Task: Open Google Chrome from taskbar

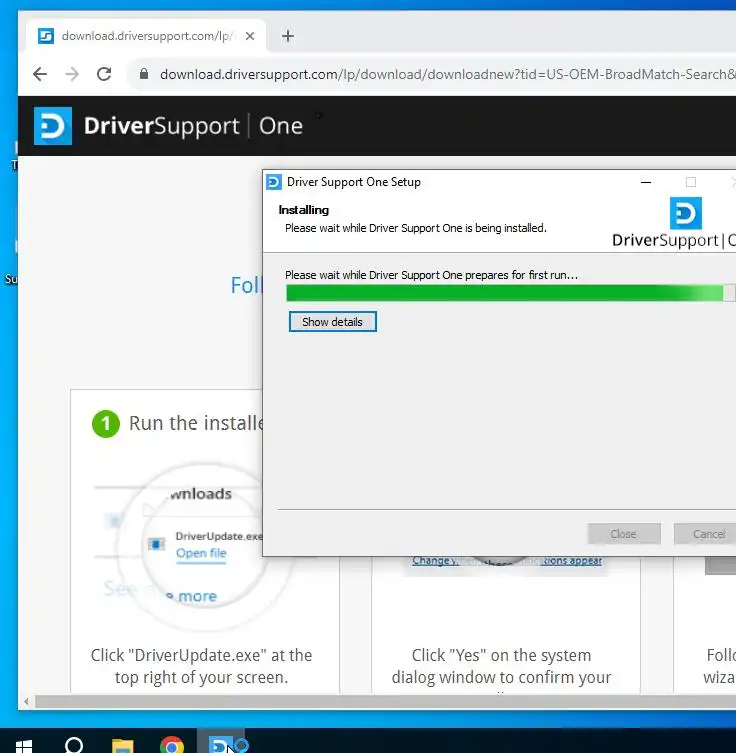Action: tap(172, 746)
